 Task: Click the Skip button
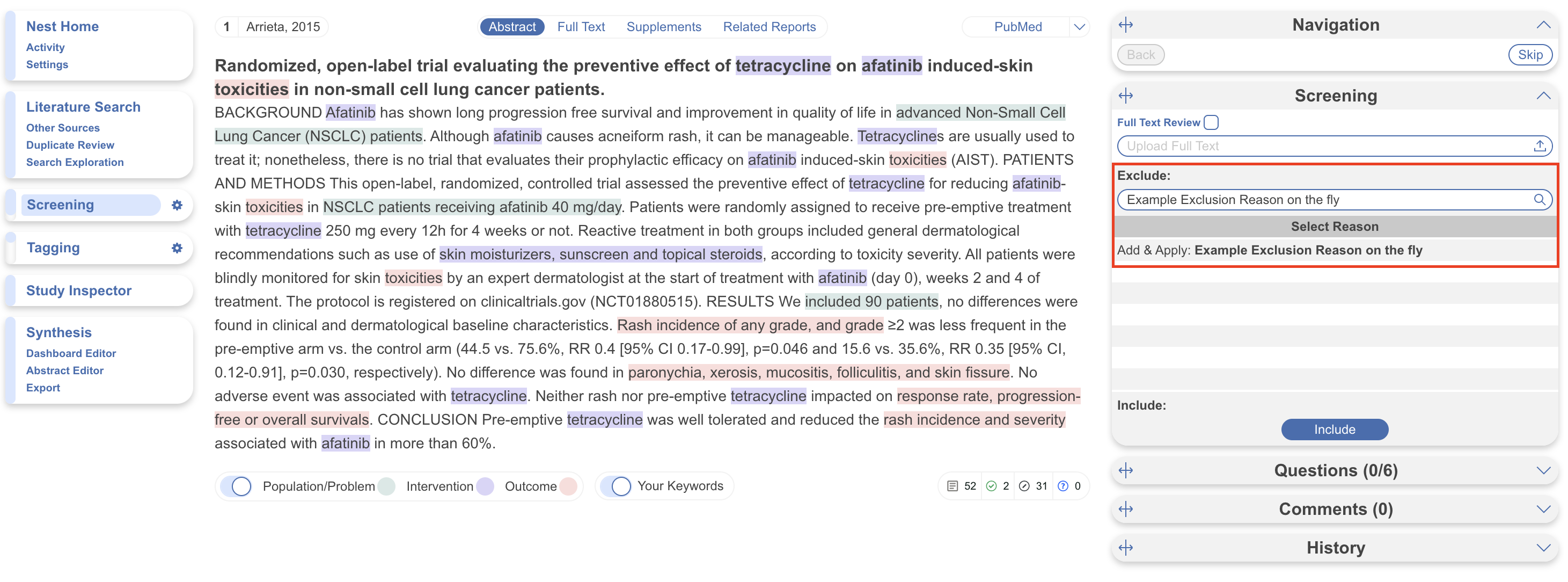click(x=1530, y=55)
